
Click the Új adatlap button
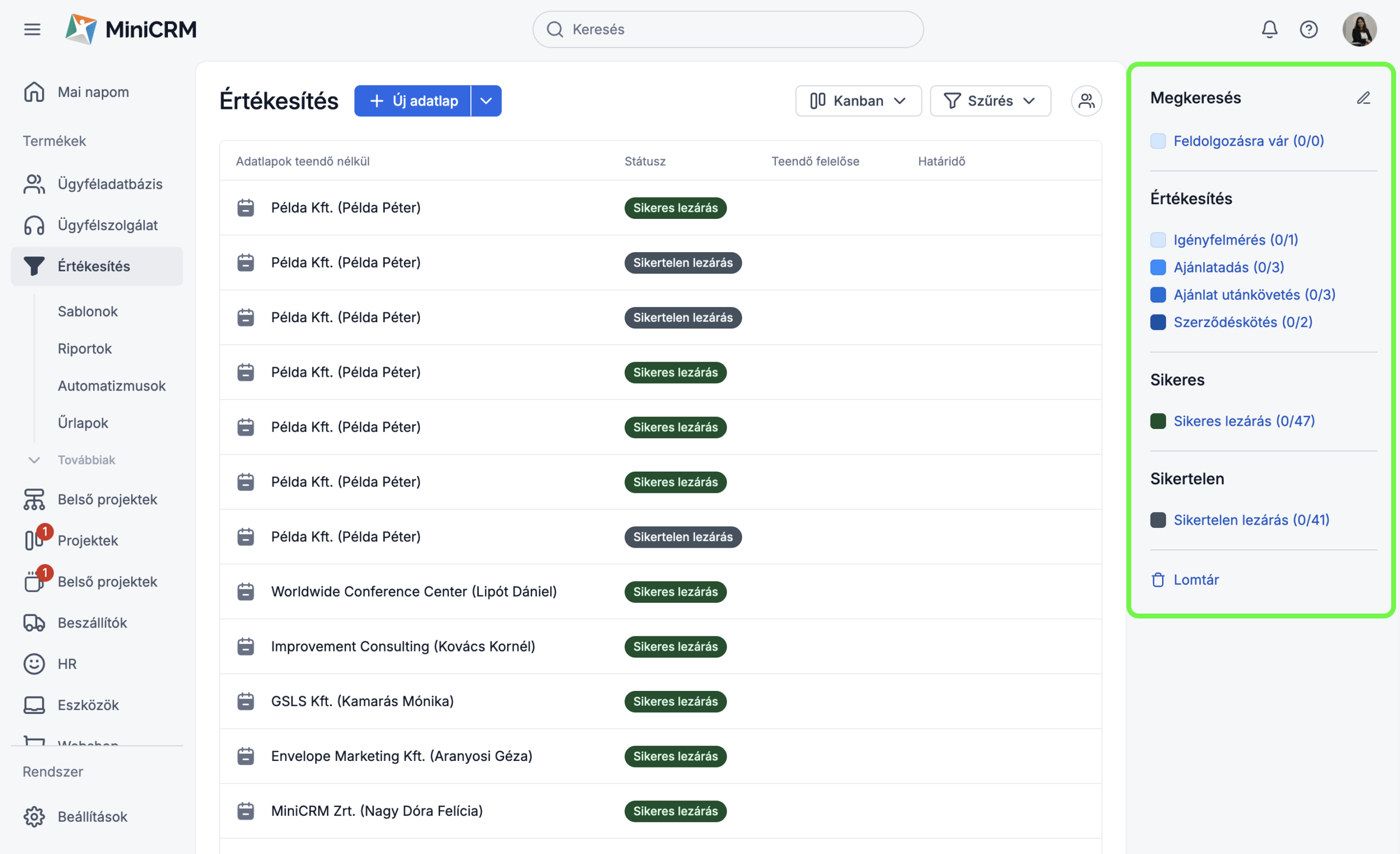(412, 101)
